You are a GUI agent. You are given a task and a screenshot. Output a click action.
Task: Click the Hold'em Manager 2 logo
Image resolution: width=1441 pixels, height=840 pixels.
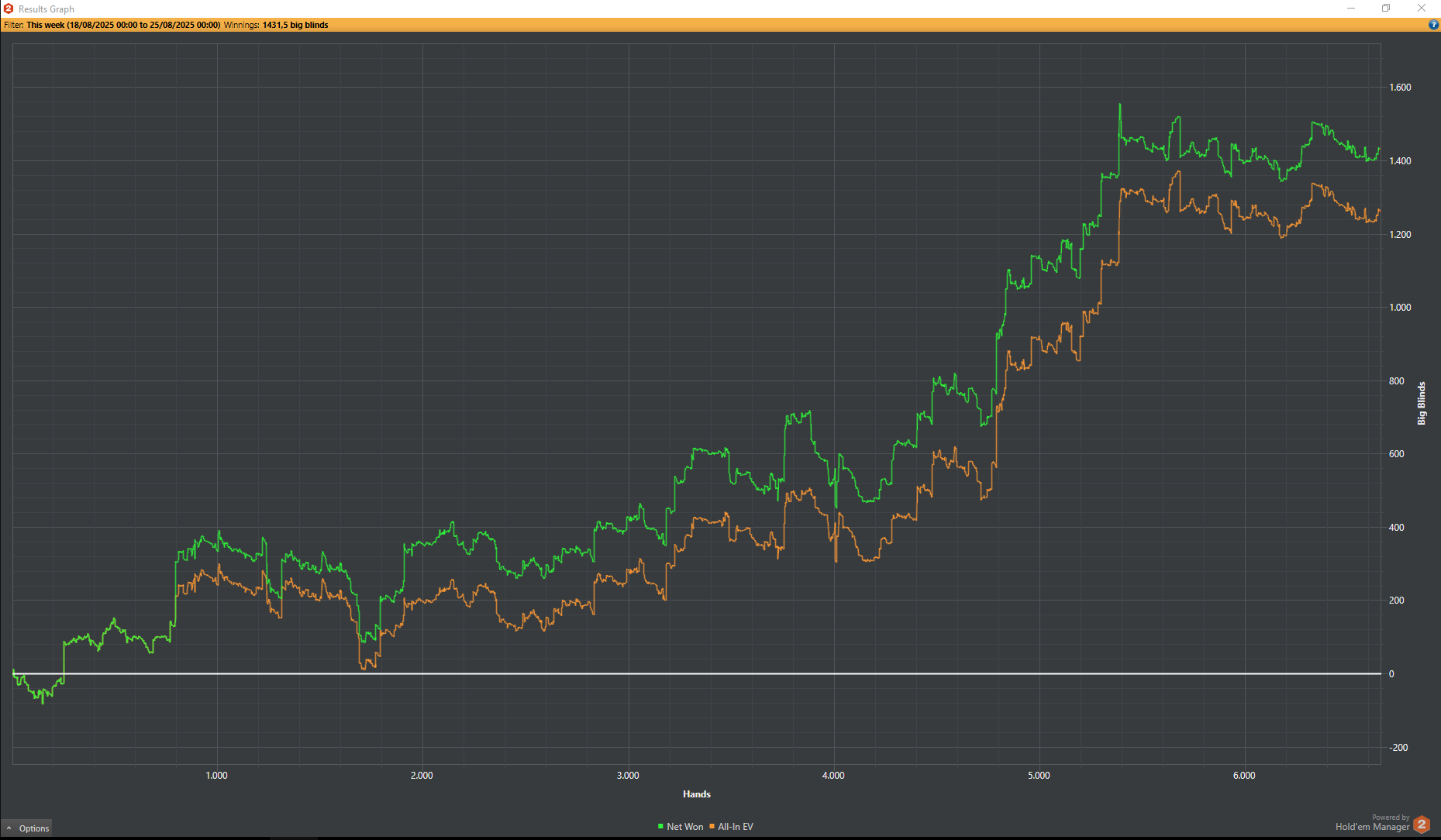(x=1422, y=825)
